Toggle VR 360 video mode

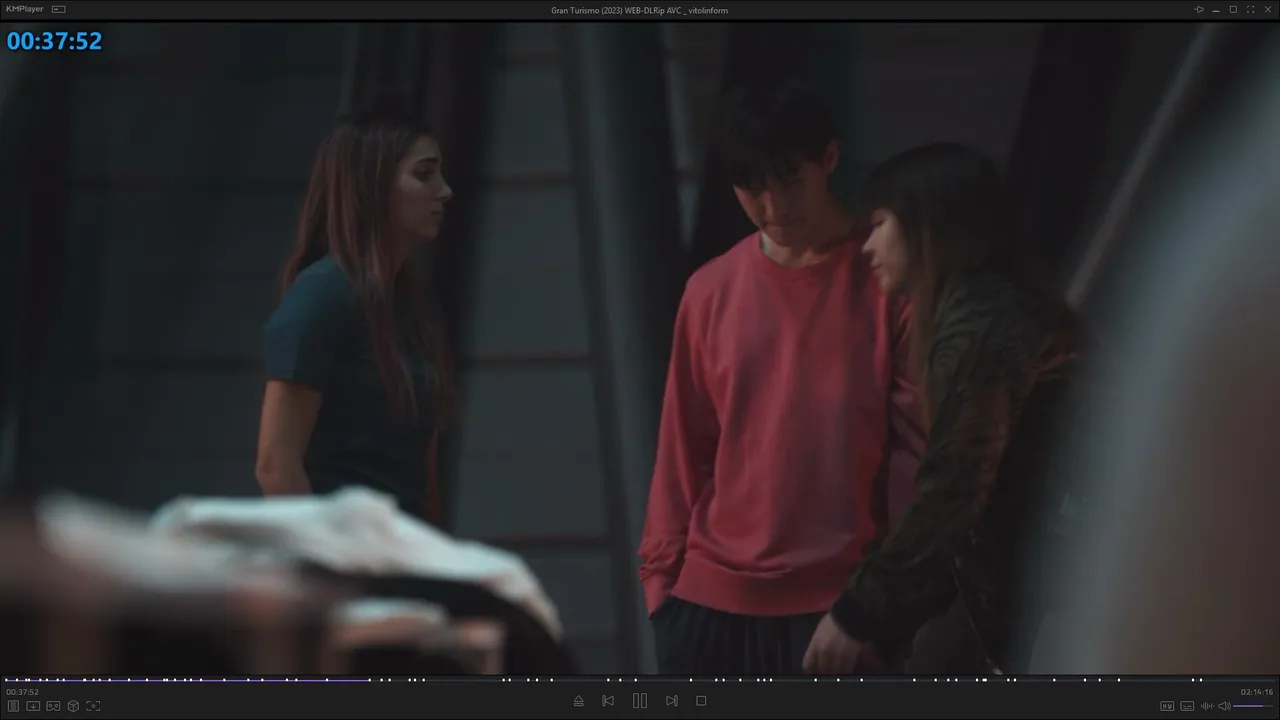tap(53, 706)
